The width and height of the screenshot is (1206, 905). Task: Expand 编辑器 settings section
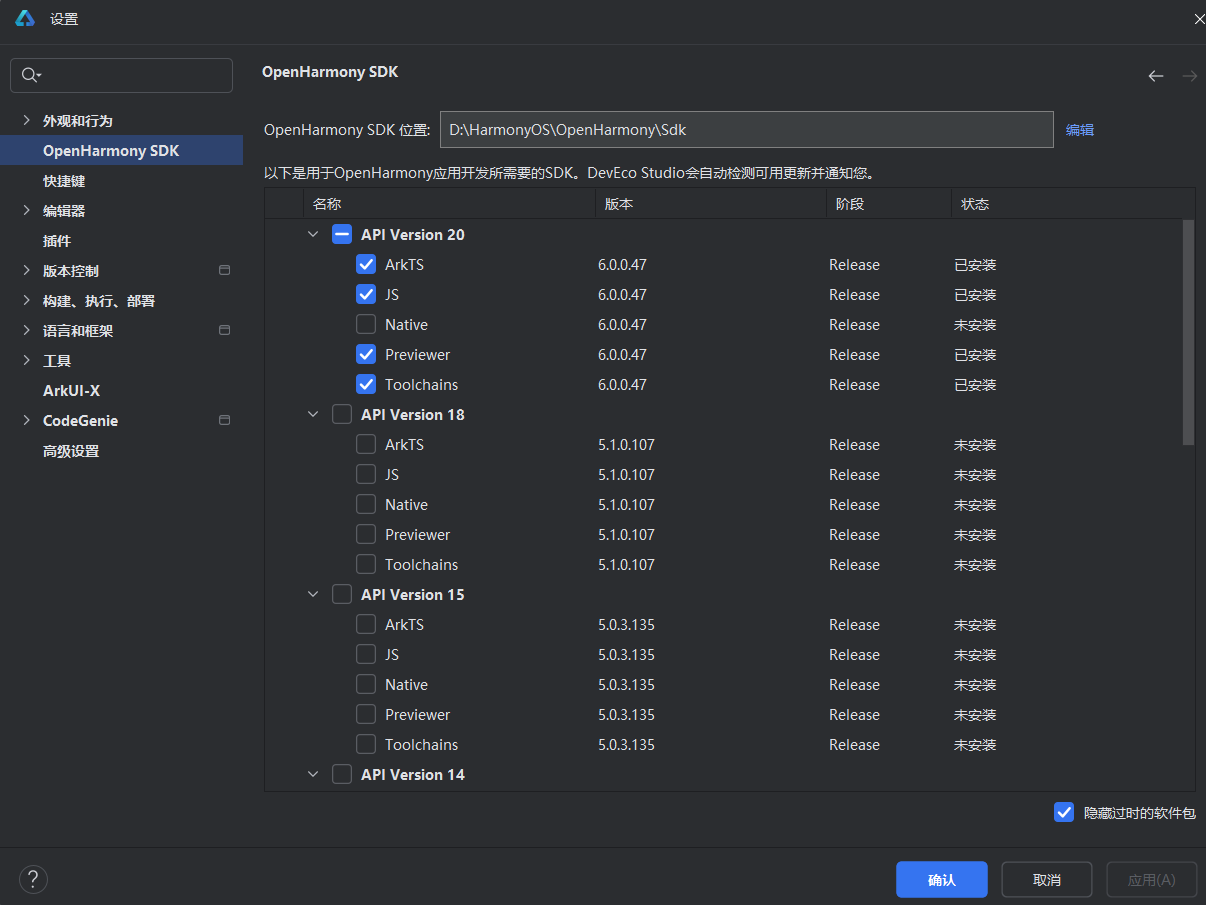pos(26,210)
